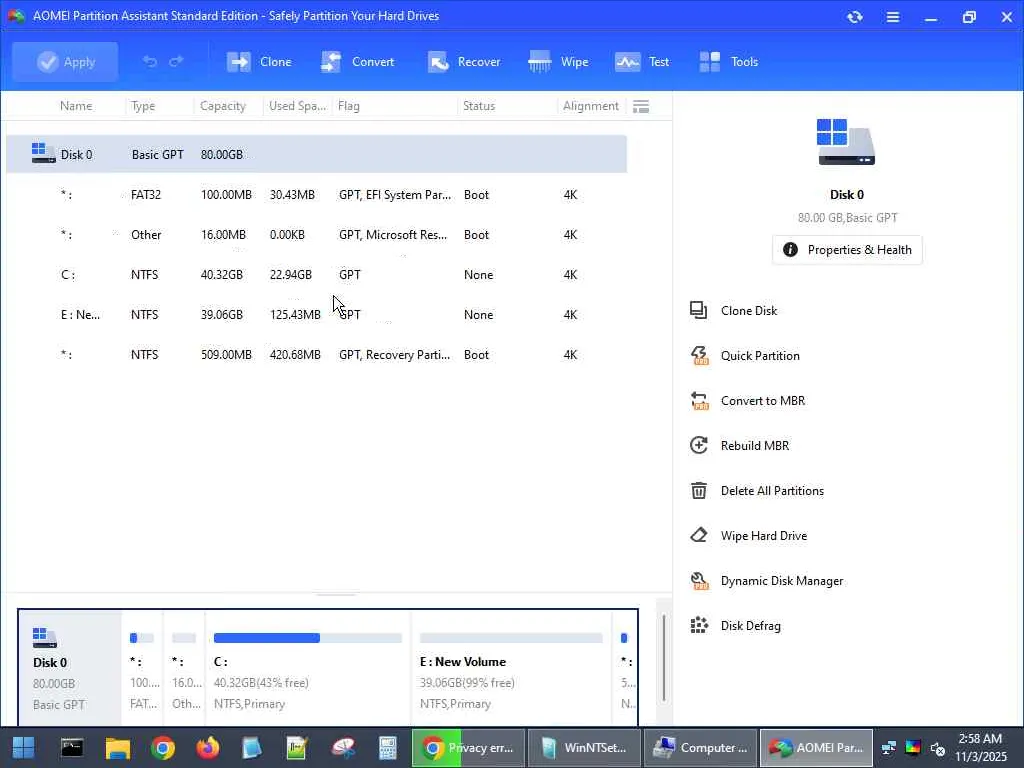The height and width of the screenshot is (768, 1024).
Task: Click the large Disk 0 icon in right panel
Action: (846, 142)
